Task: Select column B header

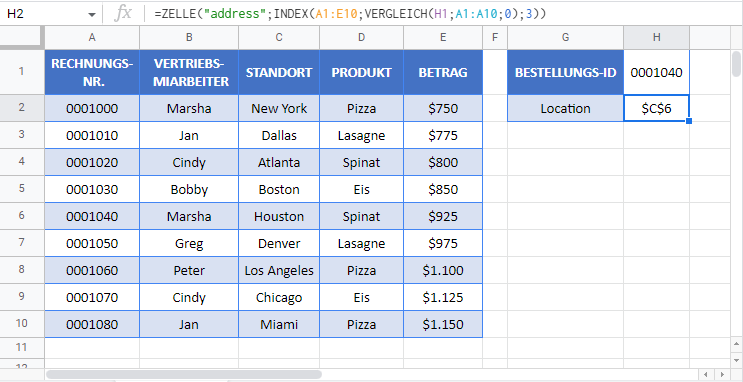Action: coord(189,37)
